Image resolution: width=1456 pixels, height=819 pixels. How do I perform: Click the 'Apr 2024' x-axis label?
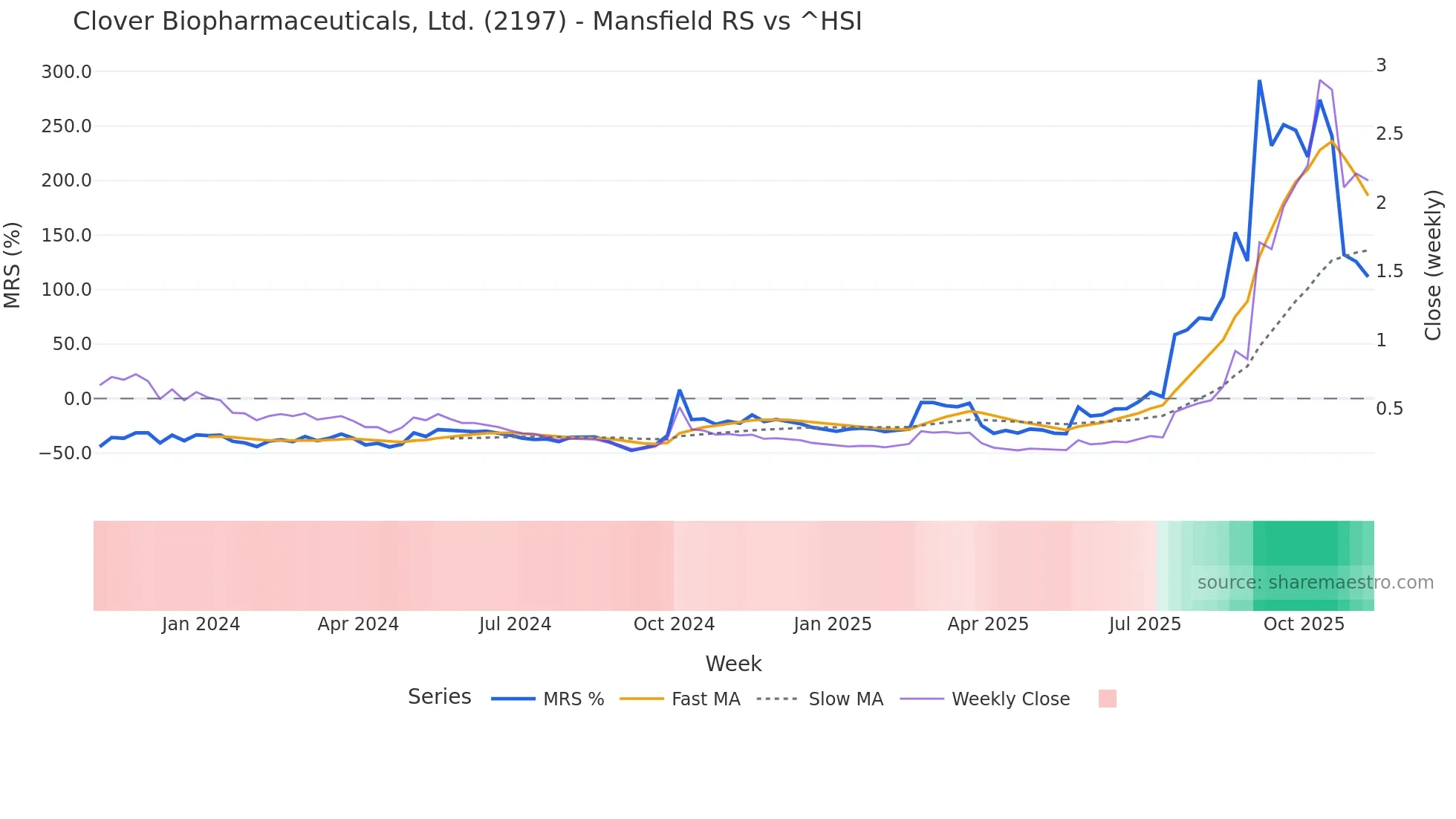point(358,624)
